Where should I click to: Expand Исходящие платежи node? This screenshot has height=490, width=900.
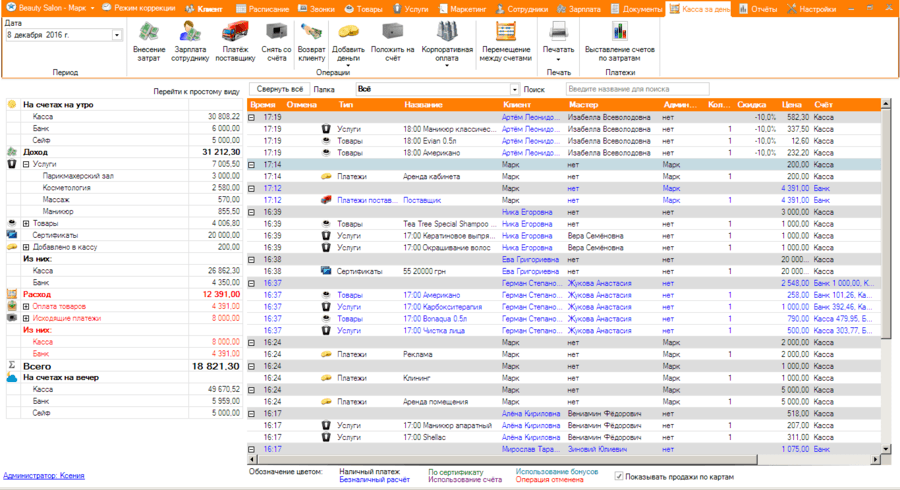pyautogui.click(x=26, y=318)
